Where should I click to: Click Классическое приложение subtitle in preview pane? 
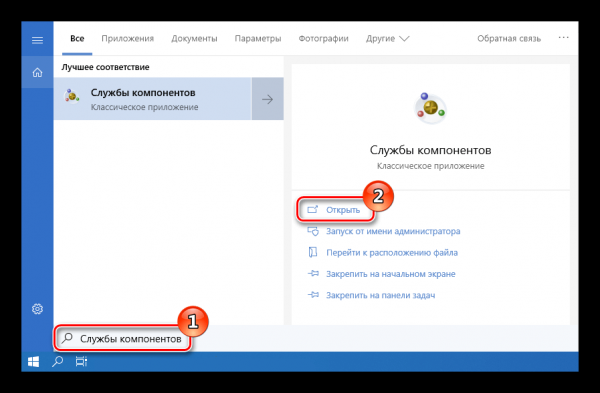pyautogui.click(x=430, y=166)
